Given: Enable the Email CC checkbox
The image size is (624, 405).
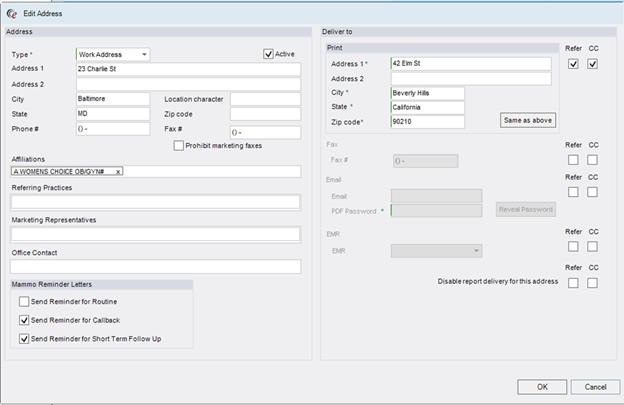Looking at the screenshot, I should [593, 192].
